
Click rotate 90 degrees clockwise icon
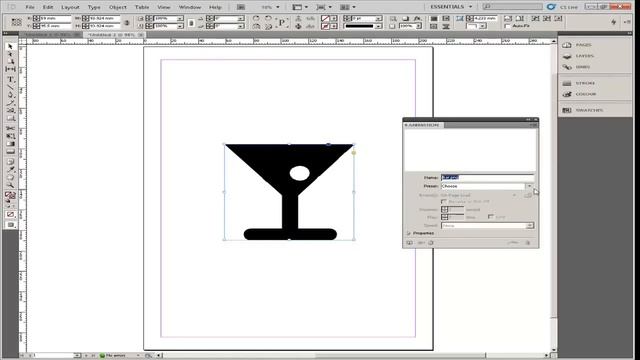(x=256, y=18)
